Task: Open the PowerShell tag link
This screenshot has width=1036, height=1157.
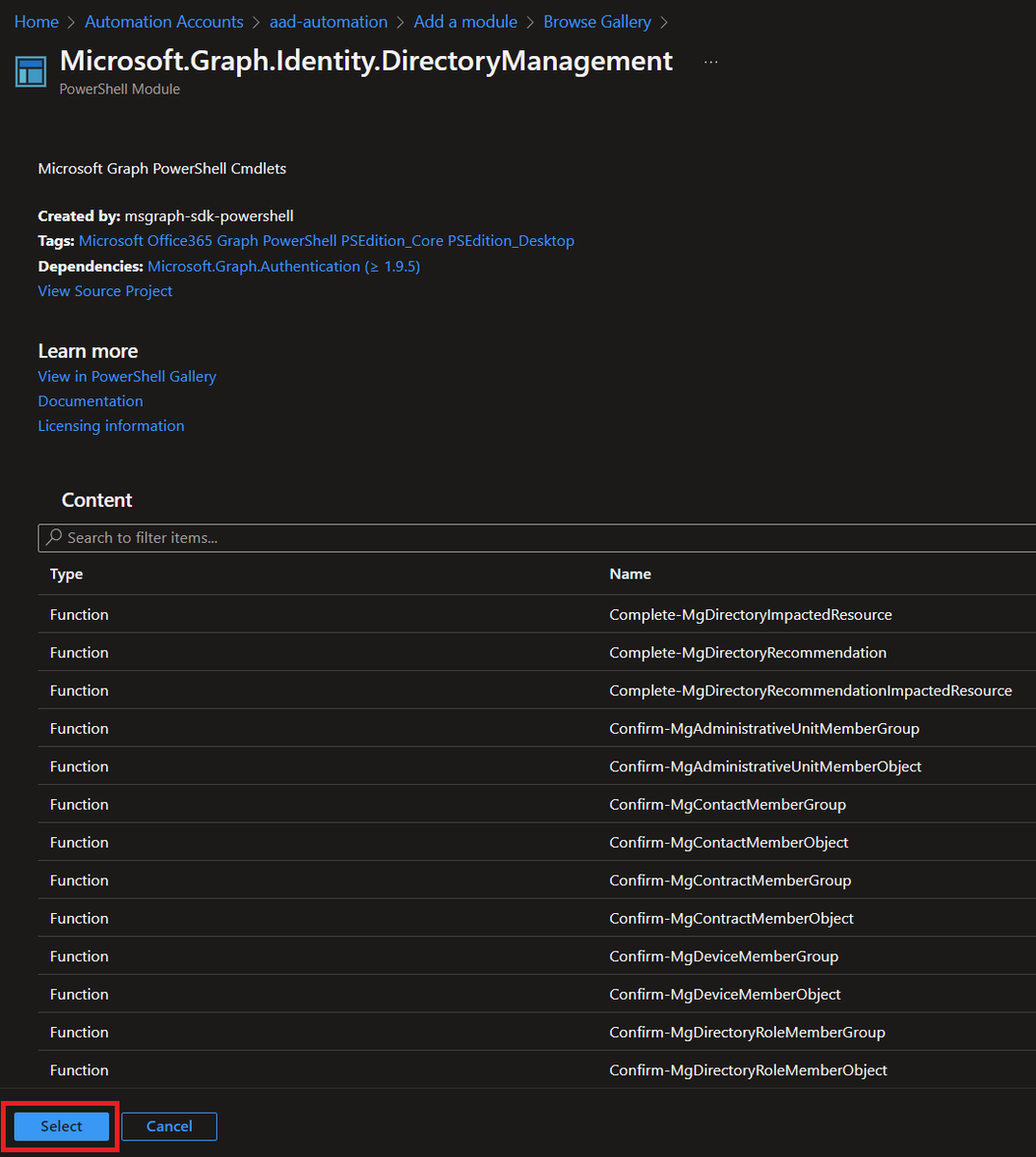Action: (x=300, y=241)
